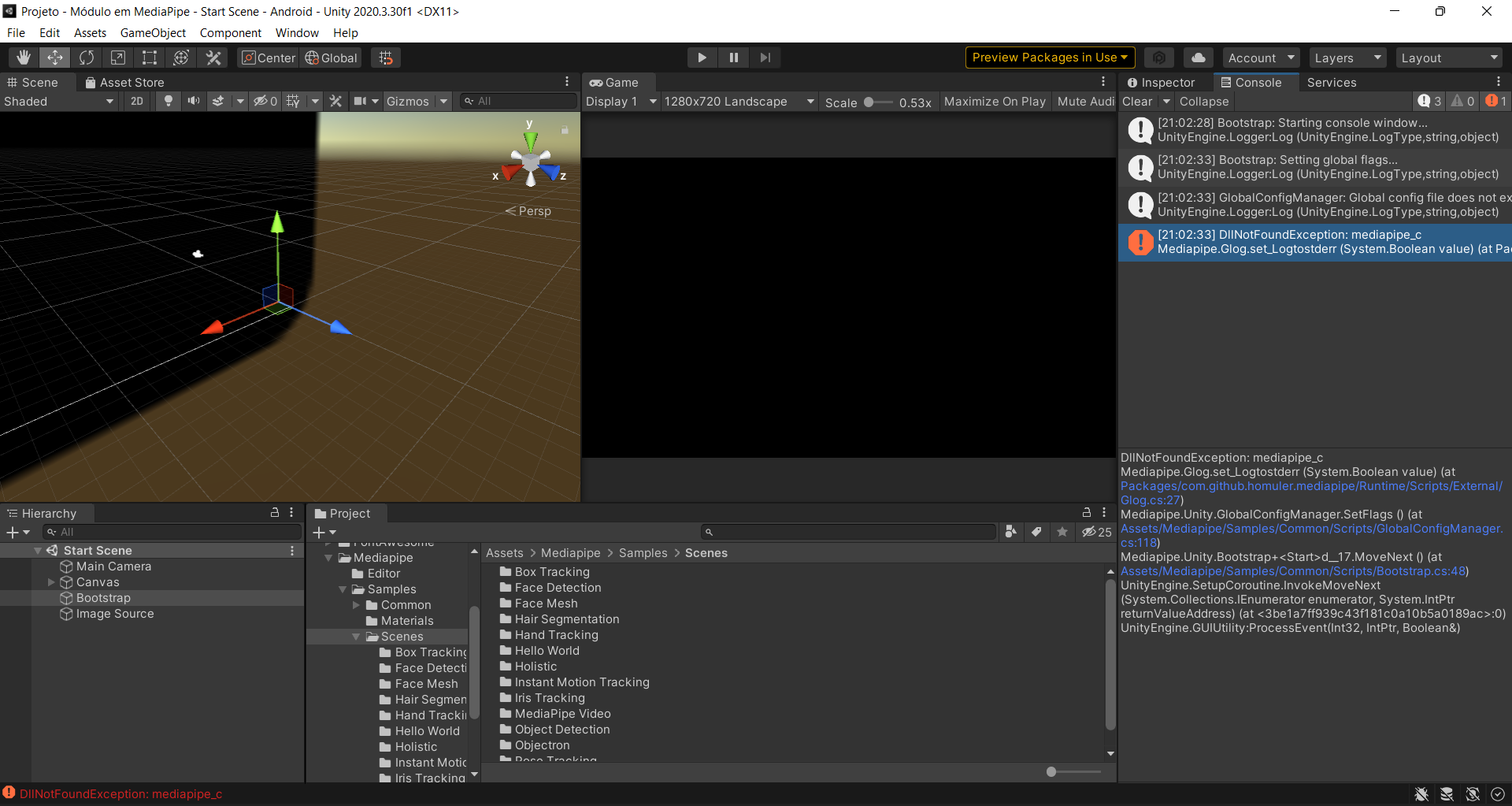Select the Rotate tool

(x=87, y=58)
